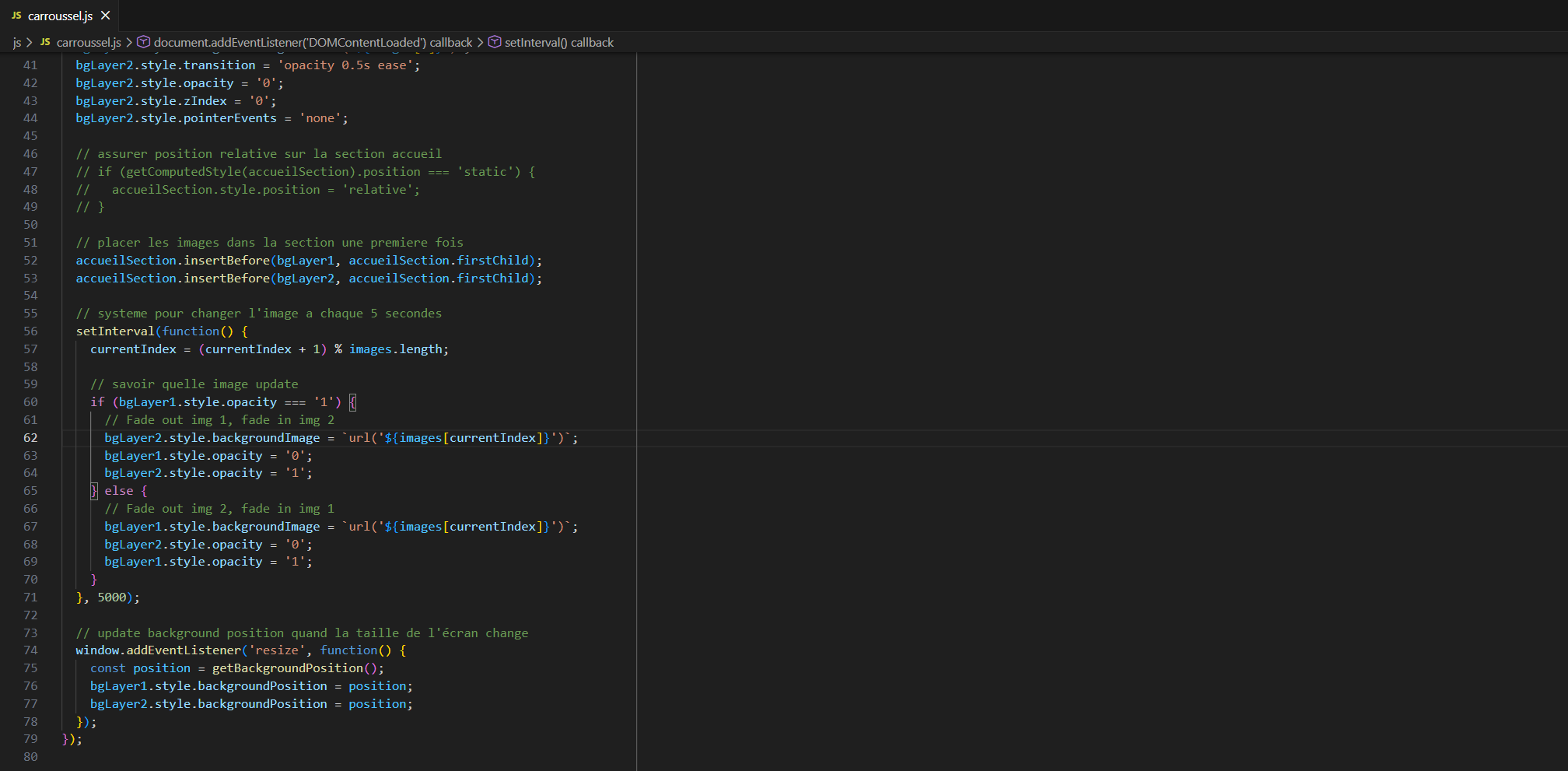Click the chevron separator after the js breadcrumb
This screenshot has height=771, width=1568.
30,42
